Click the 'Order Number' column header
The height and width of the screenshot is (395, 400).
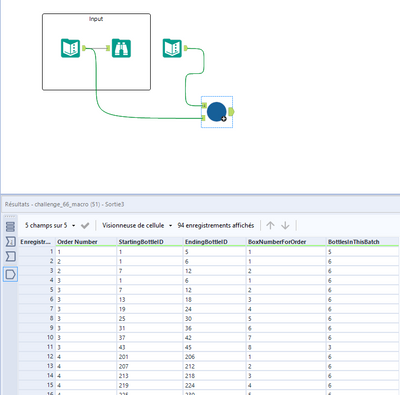coord(86,242)
